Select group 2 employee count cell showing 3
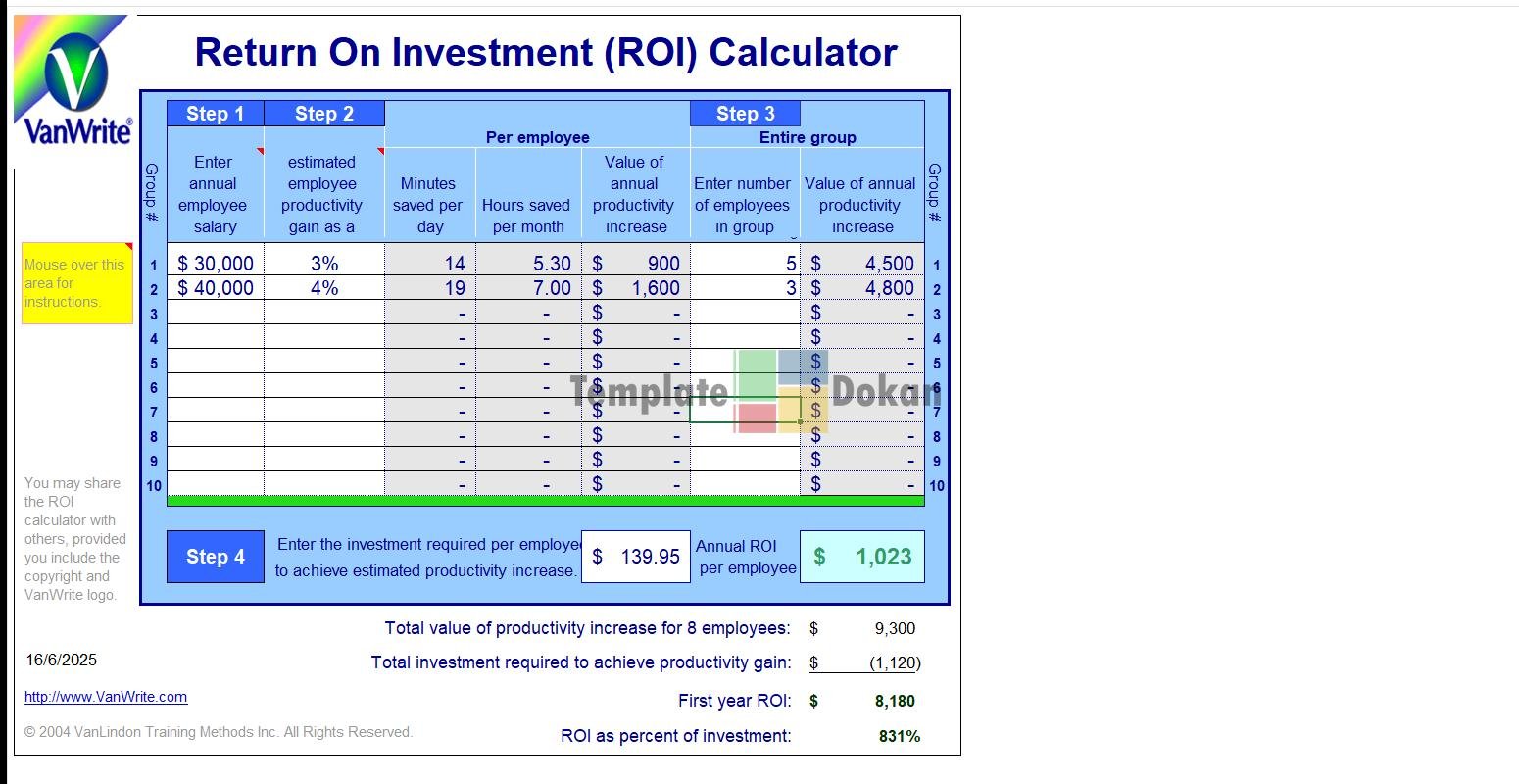This screenshot has width=1519, height=784. pos(745,288)
